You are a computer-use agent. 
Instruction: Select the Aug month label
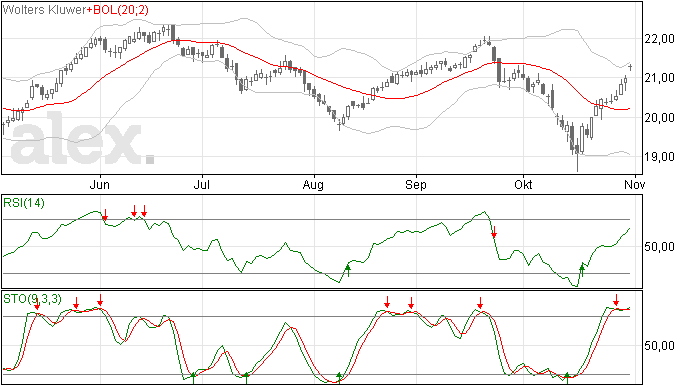[313, 185]
